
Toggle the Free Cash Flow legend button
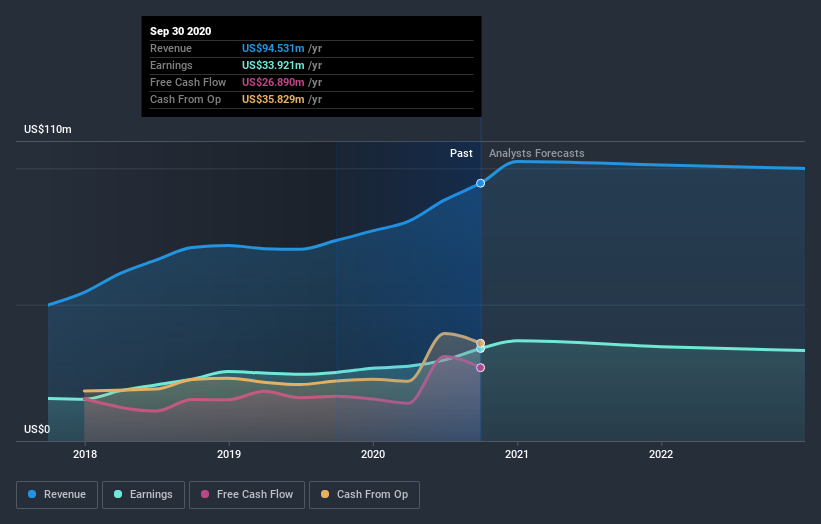(x=247, y=495)
